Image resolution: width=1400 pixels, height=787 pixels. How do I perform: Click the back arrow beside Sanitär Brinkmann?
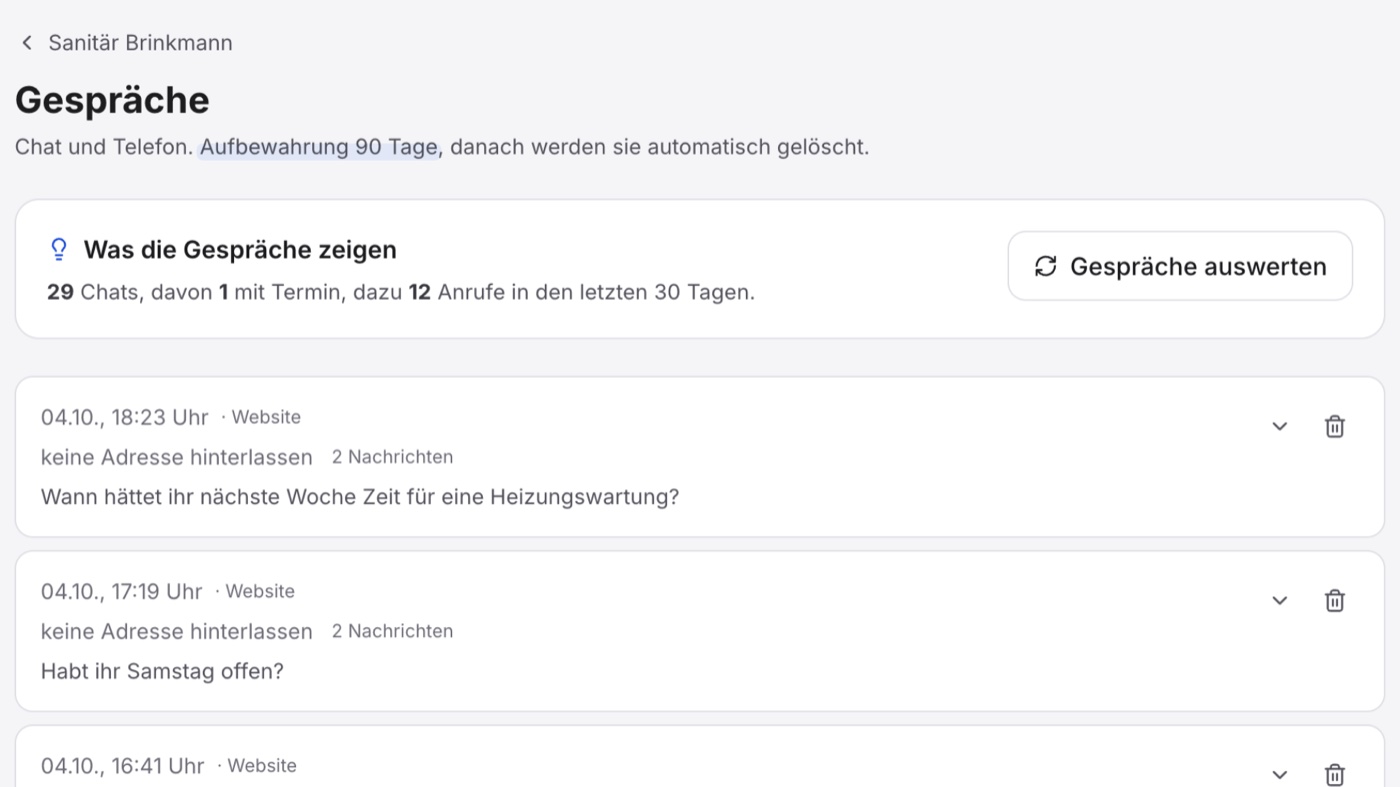(27, 43)
